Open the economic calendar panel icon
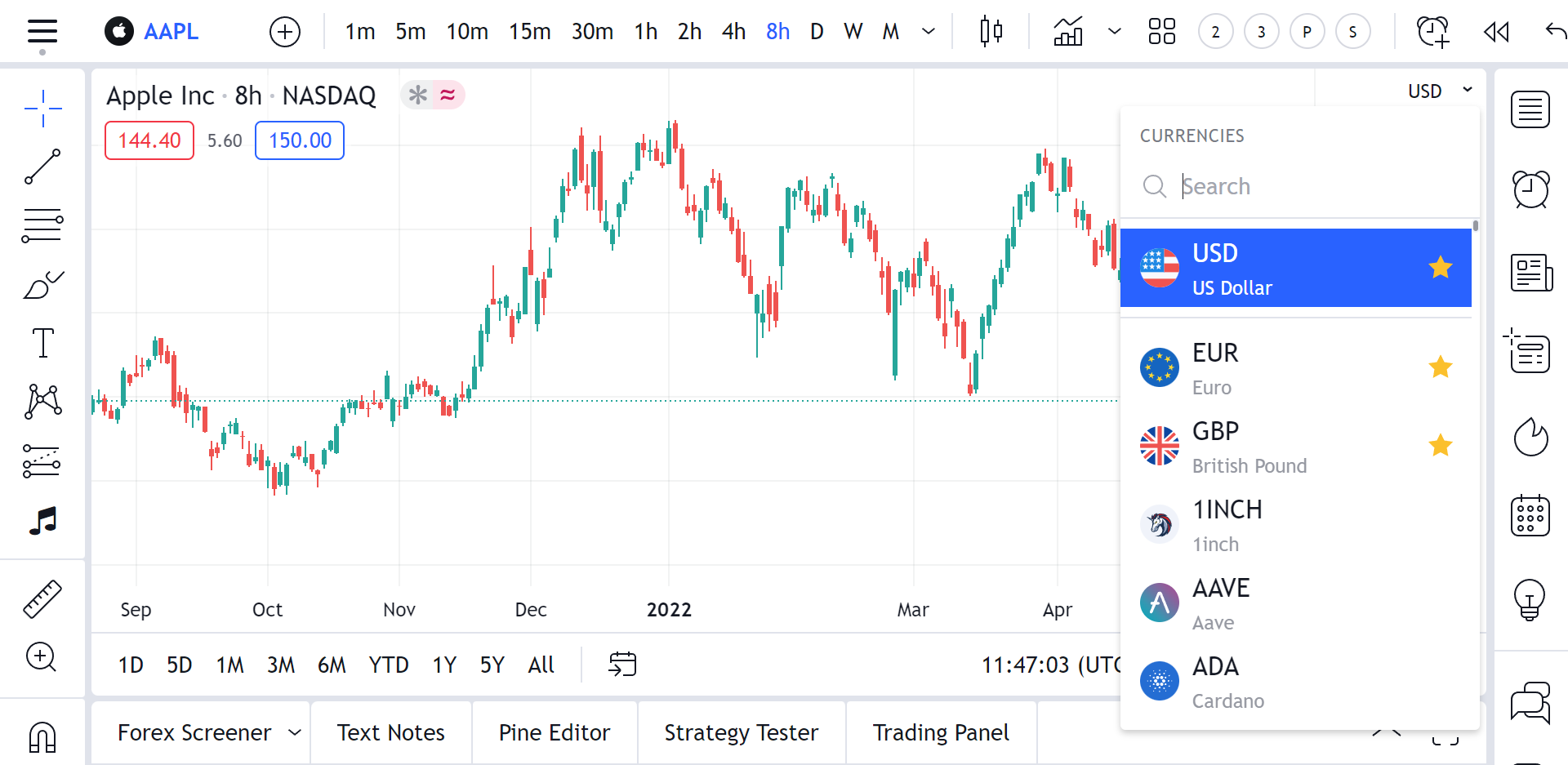 (1530, 515)
